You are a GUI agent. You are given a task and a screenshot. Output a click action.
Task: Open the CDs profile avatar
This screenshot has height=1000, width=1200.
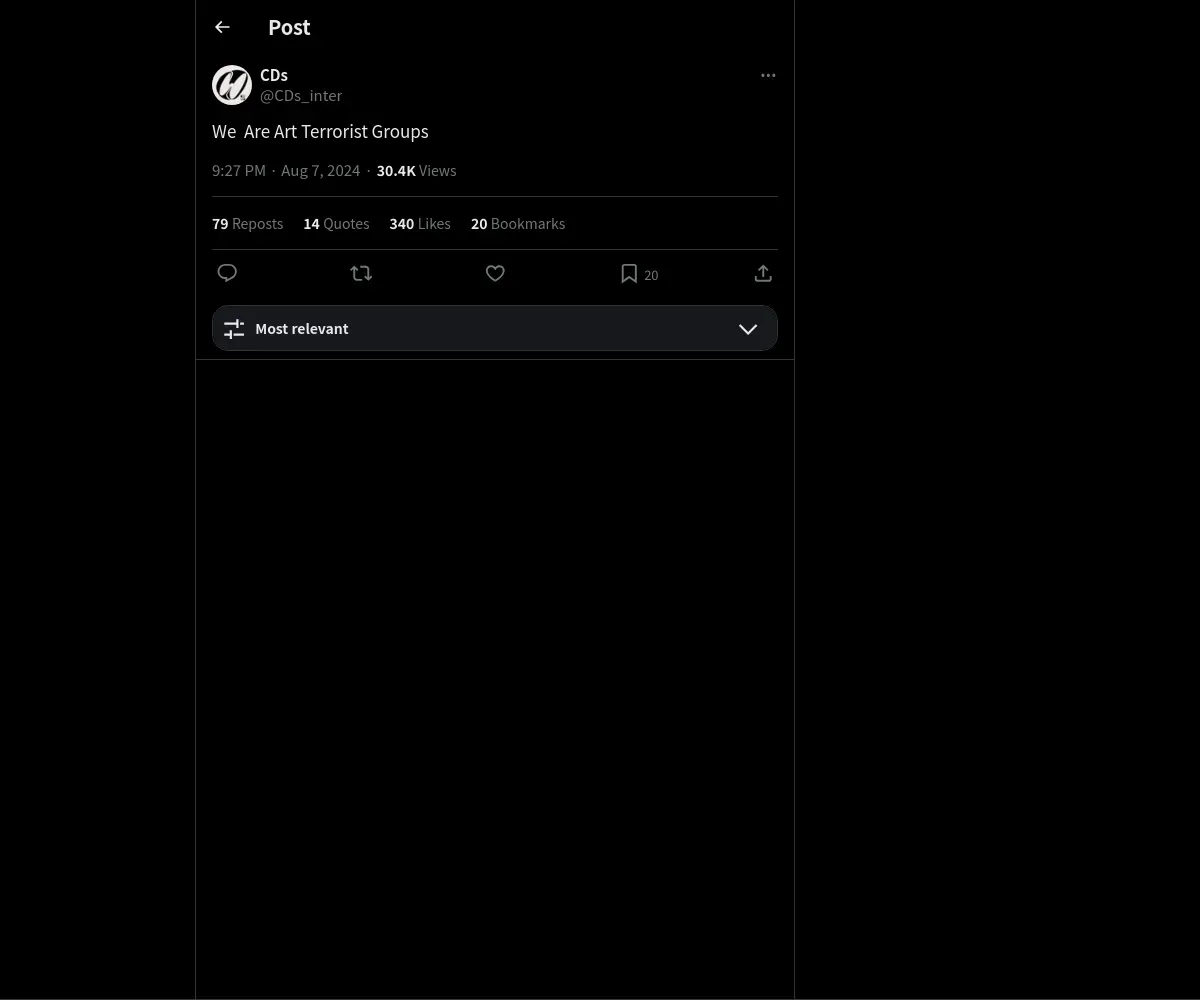click(232, 85)
